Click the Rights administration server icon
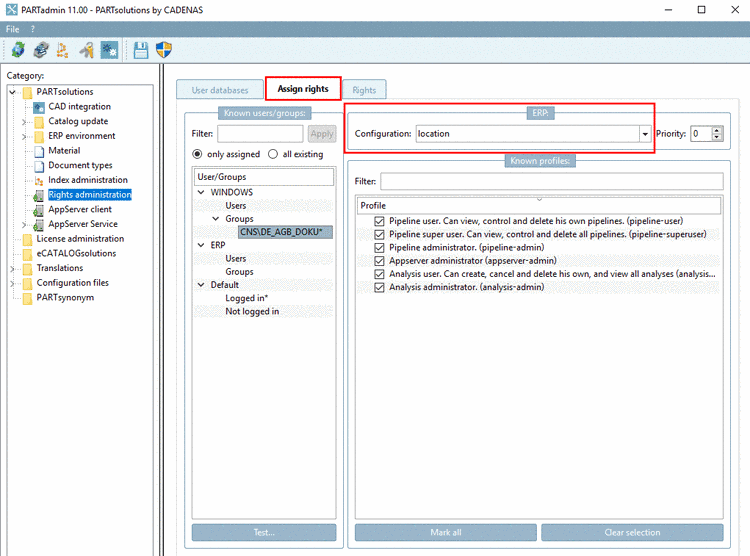This screenshot has height=556, width=750. coord(39,195)
